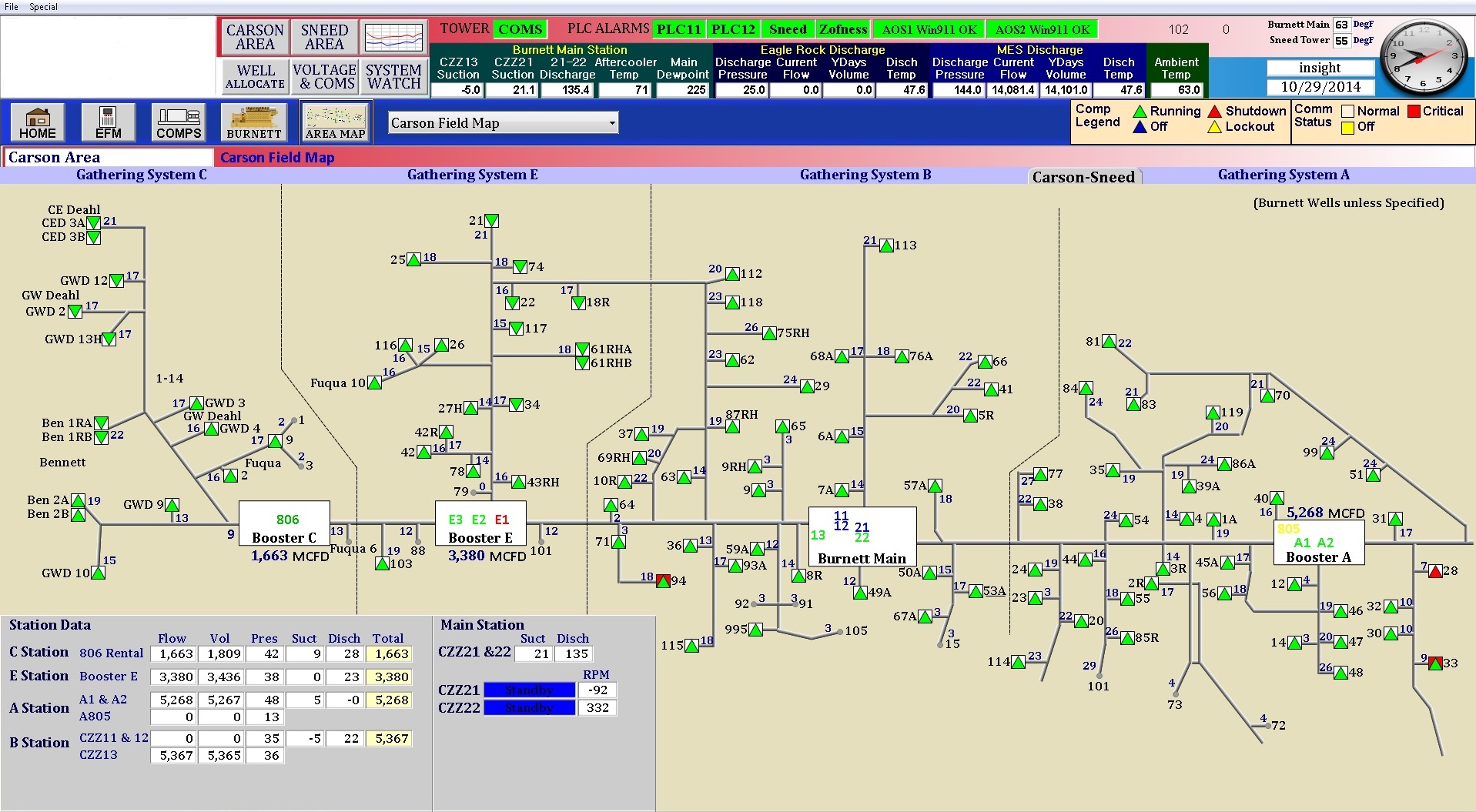Open the Carson Field Map dropdown
The height and width of the screenshot is (812, 1476).
coord(502,122)
